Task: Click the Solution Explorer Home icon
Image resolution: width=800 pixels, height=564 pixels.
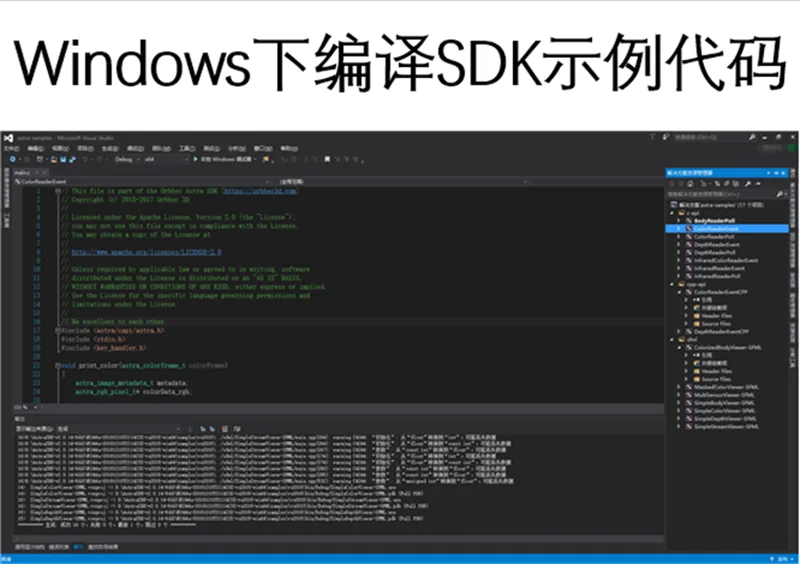Action: tap(690, 184)
